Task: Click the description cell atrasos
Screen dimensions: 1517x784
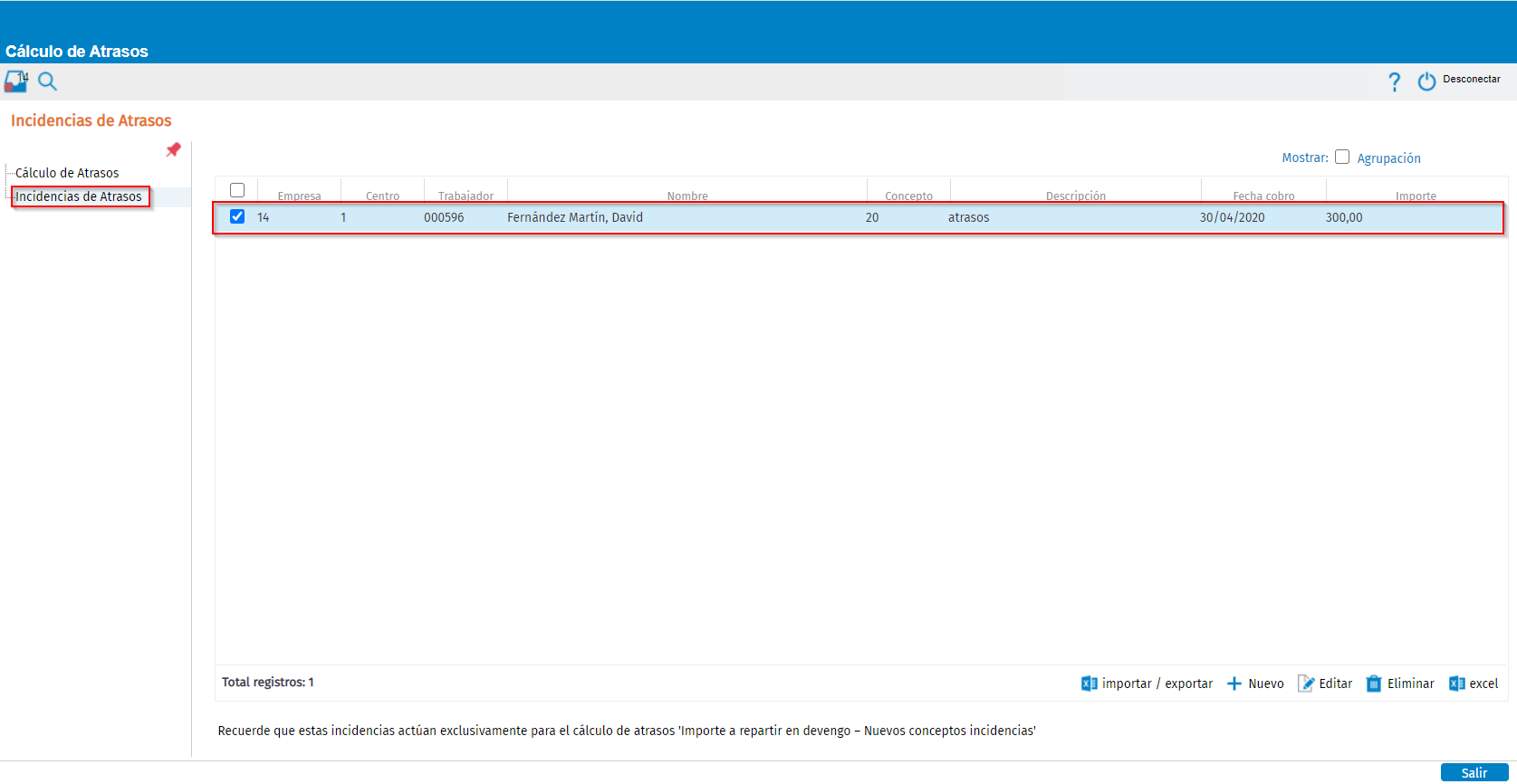Action: 968,217
